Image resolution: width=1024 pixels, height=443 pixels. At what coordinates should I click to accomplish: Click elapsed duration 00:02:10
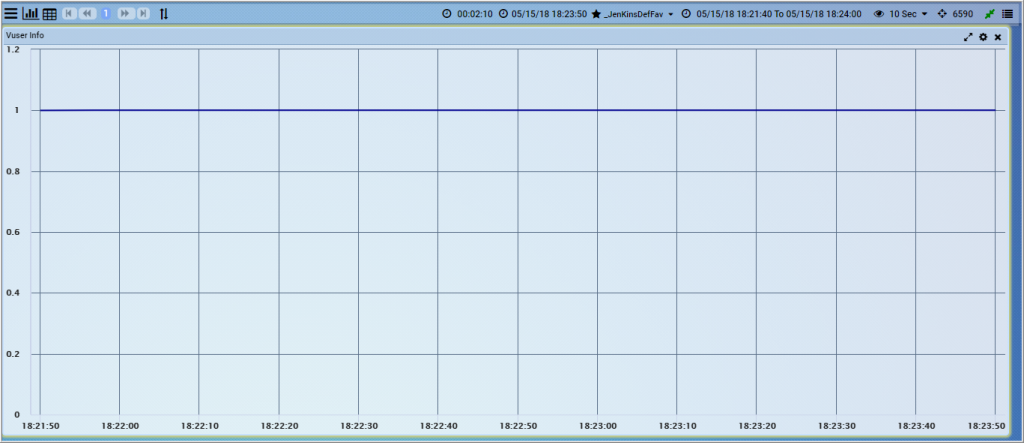click(x=475, y=14)
